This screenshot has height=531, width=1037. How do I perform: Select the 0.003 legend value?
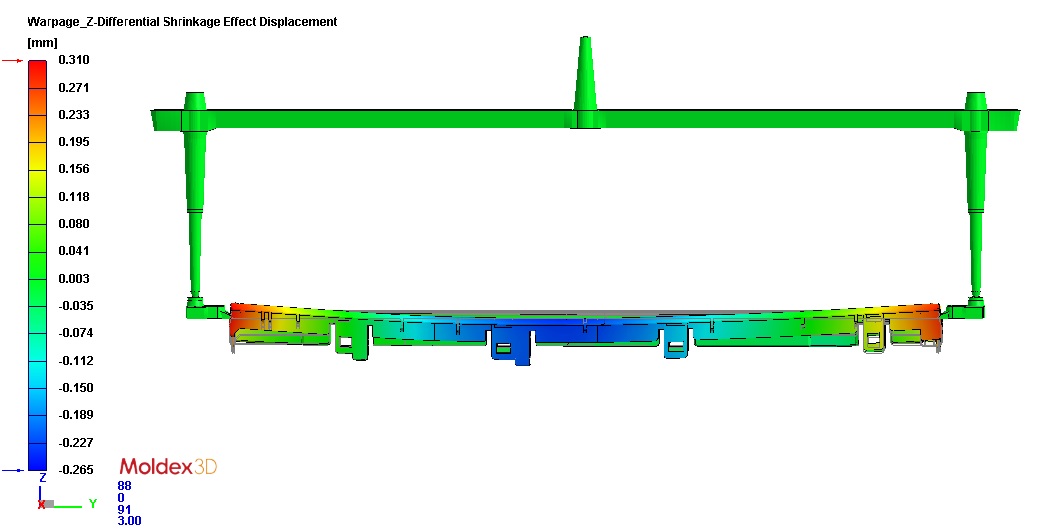click(74, 278)
